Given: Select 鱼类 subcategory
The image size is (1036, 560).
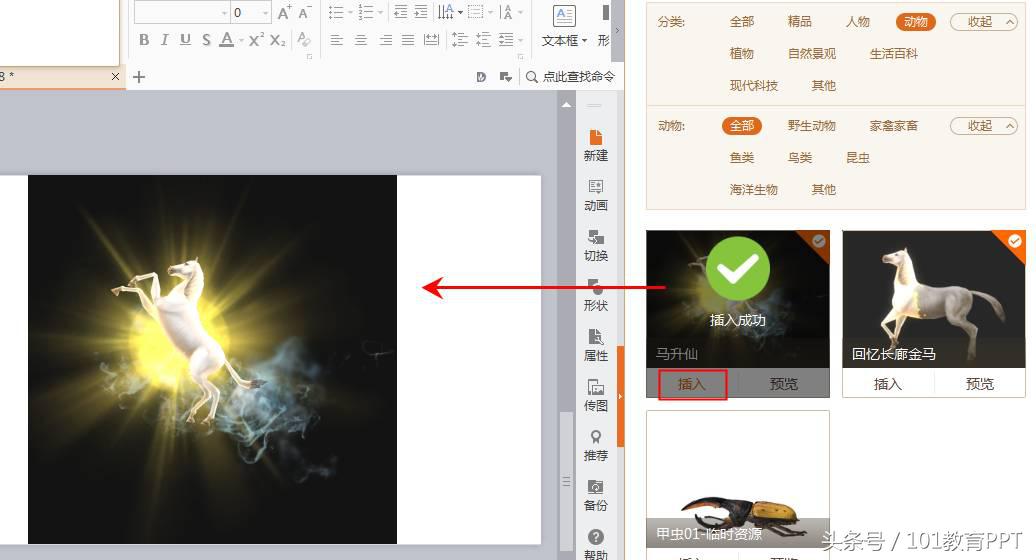Looking at the screenshot, I should click(x=741, y=157).
